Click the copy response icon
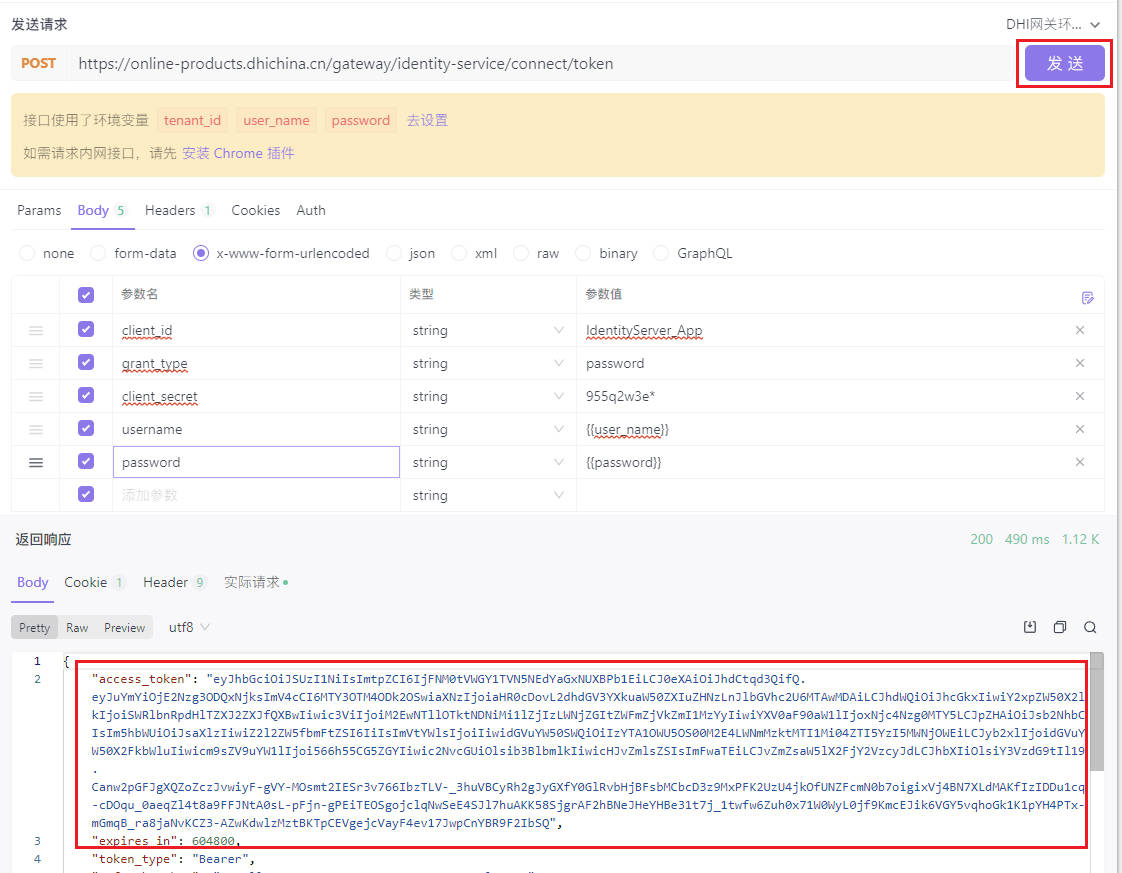 click(1060, 628)
